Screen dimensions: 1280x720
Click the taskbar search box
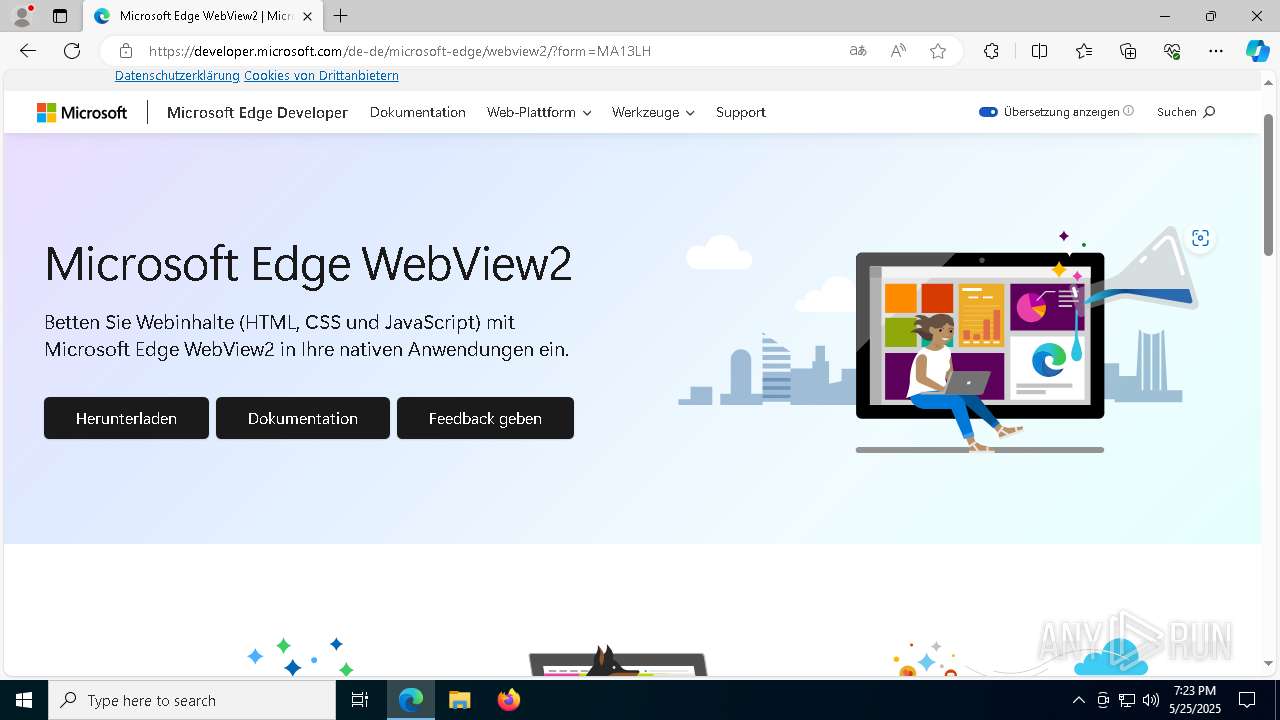click(192, 700)
